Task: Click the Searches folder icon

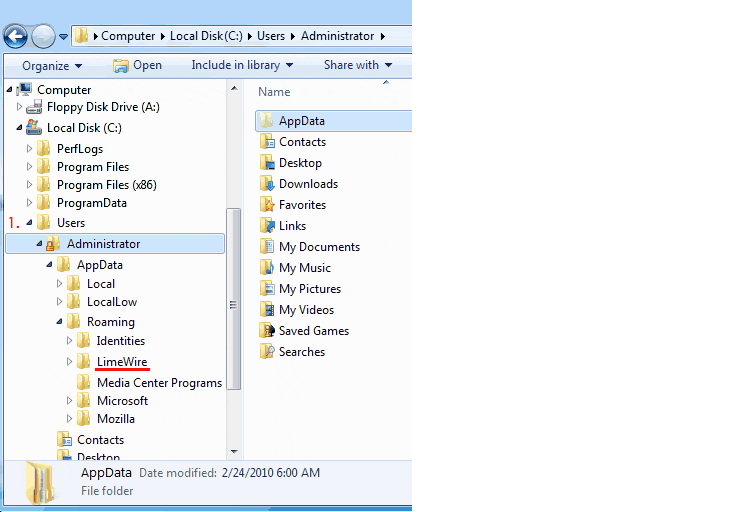Action: (x=267, y=352)
